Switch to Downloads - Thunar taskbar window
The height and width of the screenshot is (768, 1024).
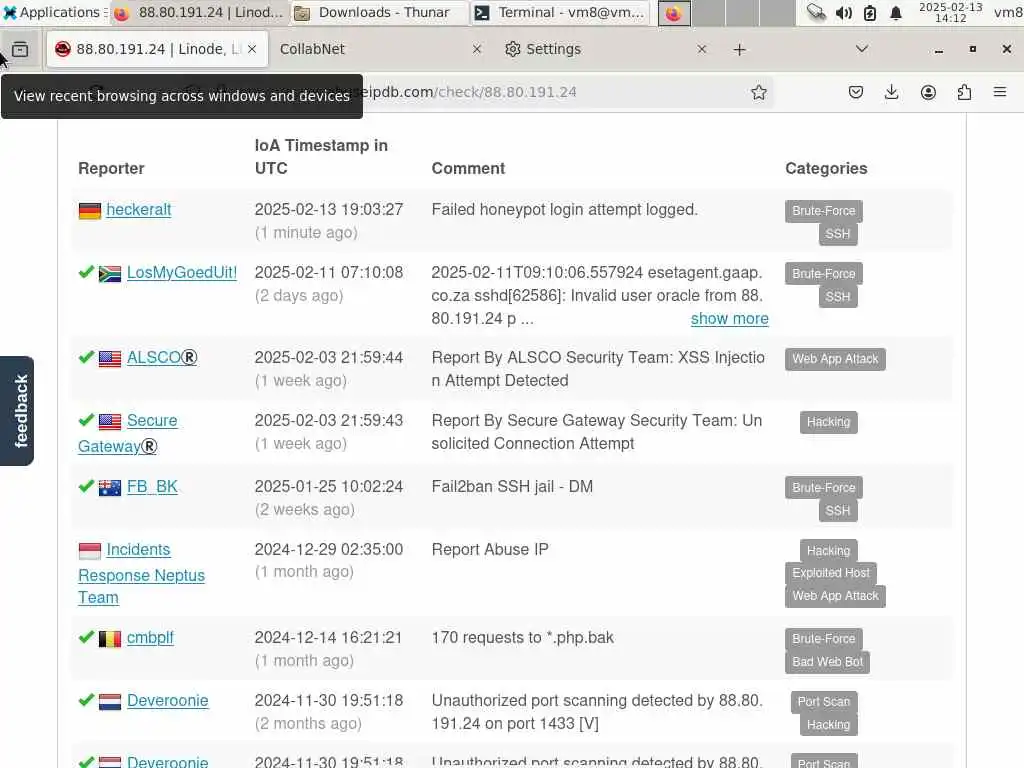coord(380,12)
